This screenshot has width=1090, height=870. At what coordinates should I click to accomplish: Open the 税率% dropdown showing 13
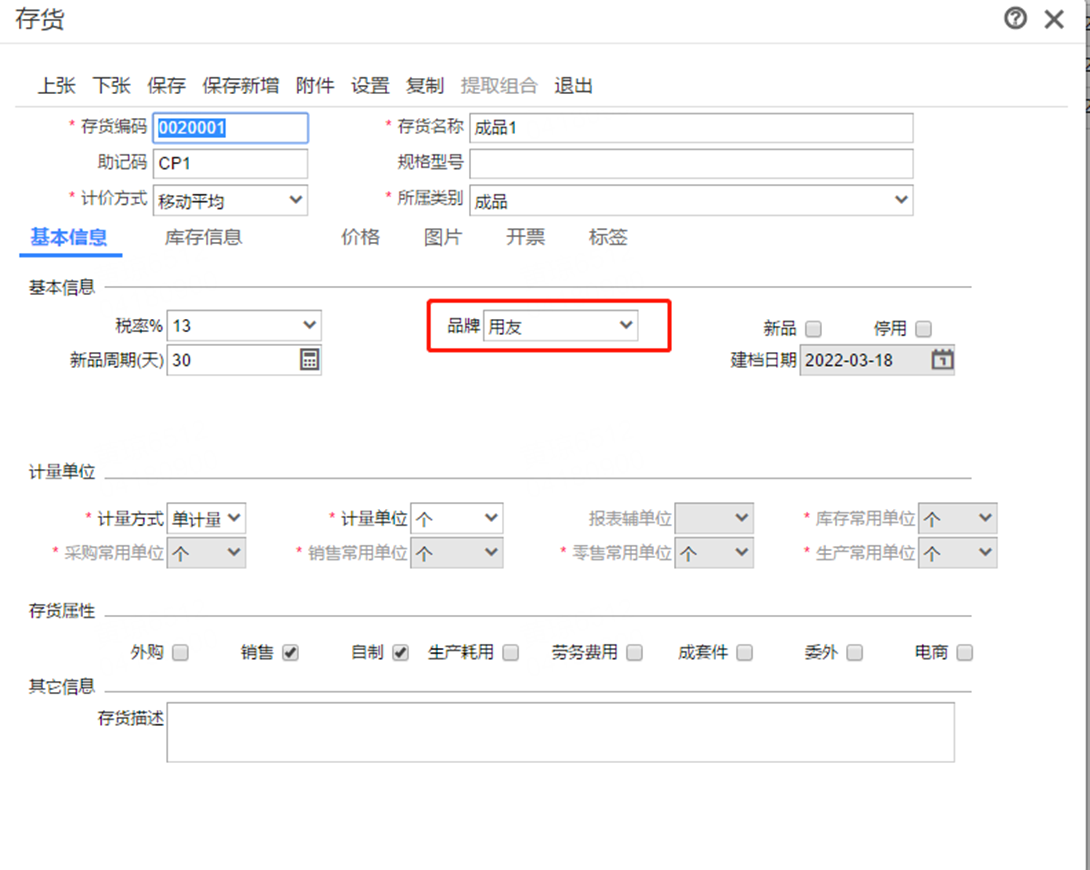(244, 325)
